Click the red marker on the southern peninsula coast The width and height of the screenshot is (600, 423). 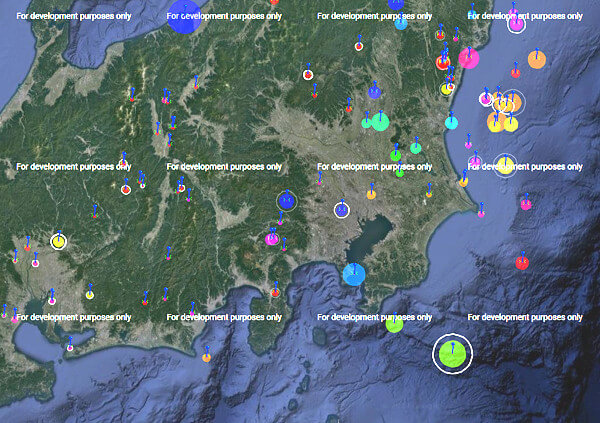pyautogui.click(x=275, y=292)
